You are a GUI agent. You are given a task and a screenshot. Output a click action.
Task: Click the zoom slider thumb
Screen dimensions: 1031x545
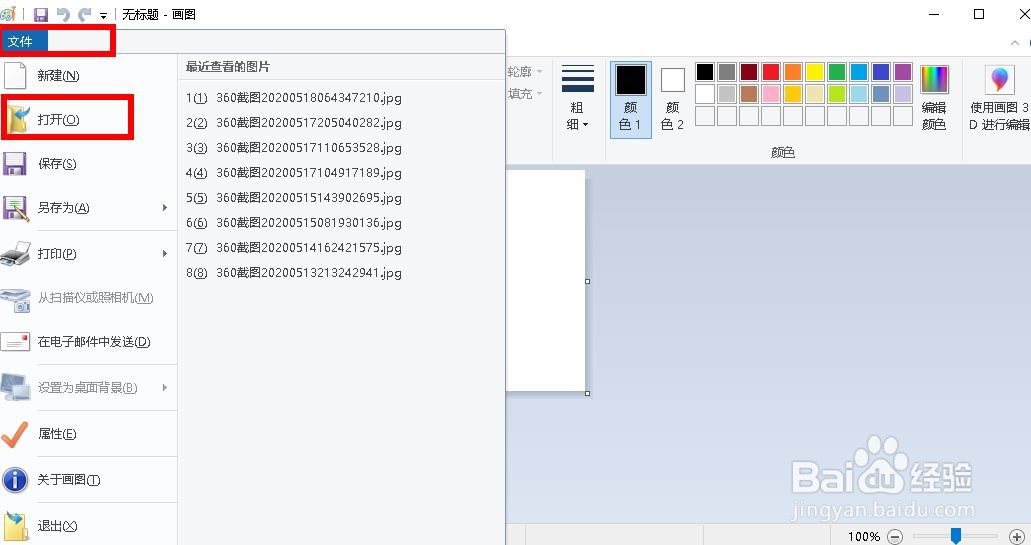[956, 536]
